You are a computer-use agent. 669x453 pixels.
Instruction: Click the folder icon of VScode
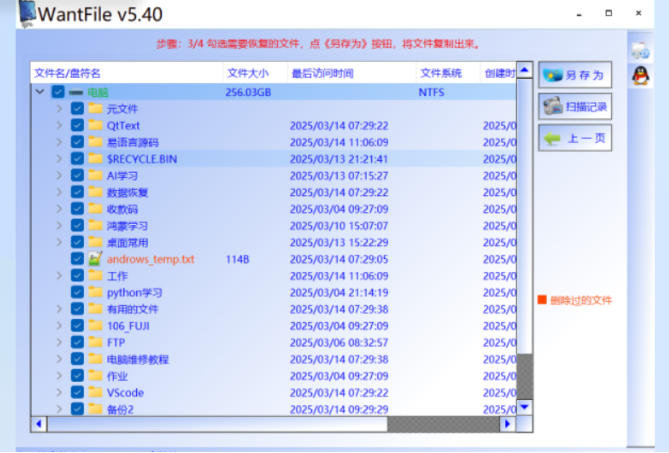(x=96, y=392)
